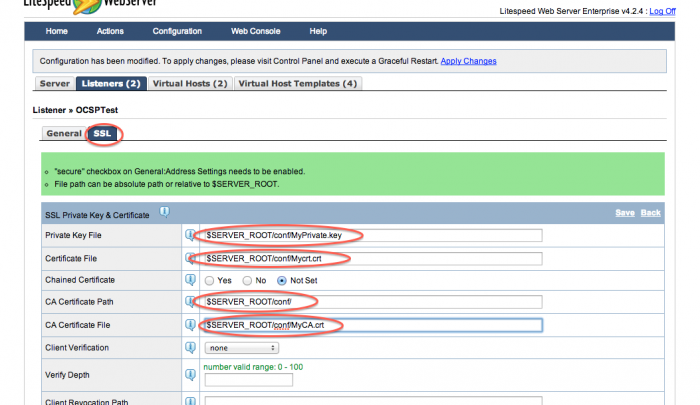
Task: Open the SSL sub-tab
Action: (102, 134)
